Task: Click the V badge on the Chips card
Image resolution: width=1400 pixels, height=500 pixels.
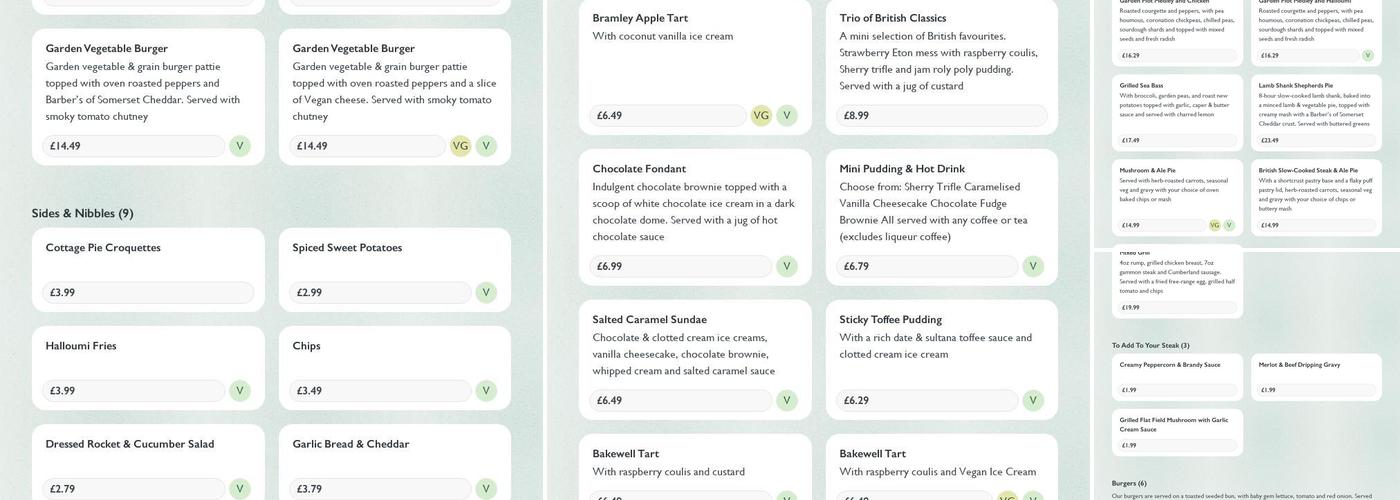Action: (x=486, y=391)
